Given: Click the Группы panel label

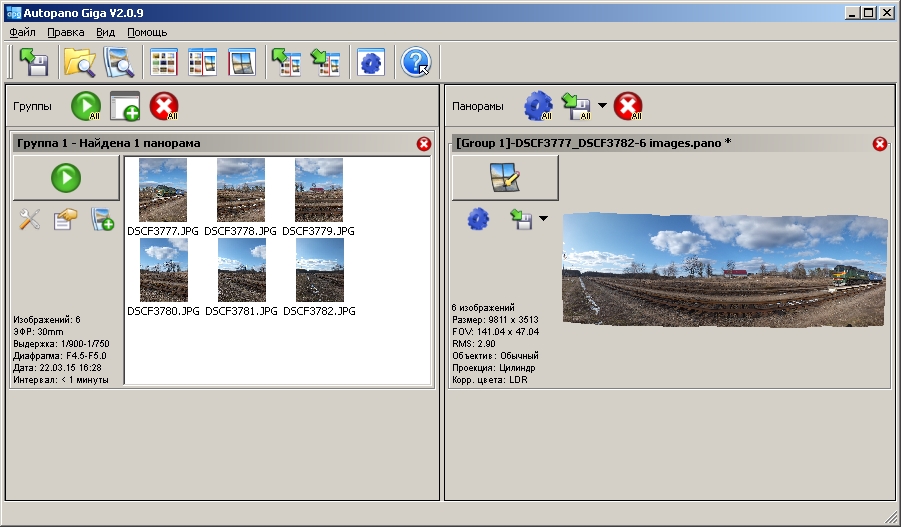Looking at the screenshot, I should (x=32, y=106).
